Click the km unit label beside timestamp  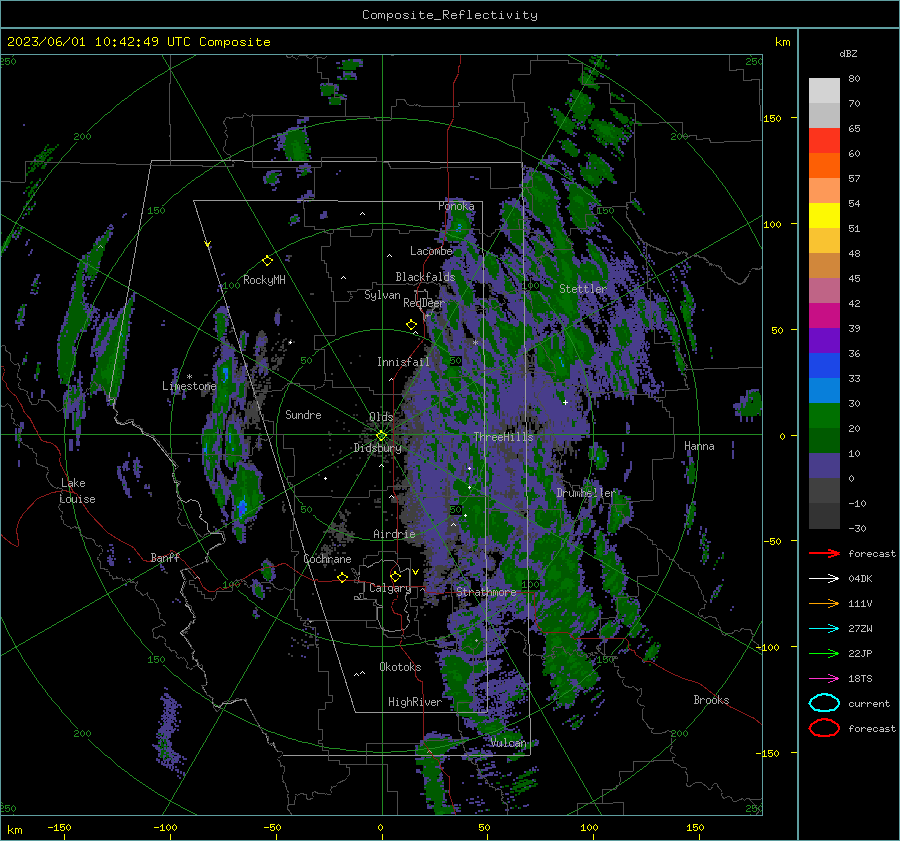coord(782,42)
